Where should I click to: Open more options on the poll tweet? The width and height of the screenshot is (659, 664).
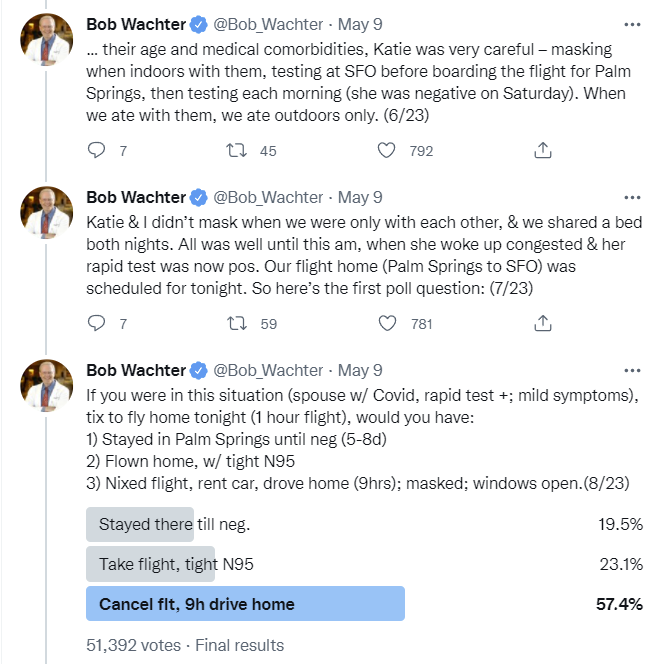pyautogui.click(x=632, y=371)
